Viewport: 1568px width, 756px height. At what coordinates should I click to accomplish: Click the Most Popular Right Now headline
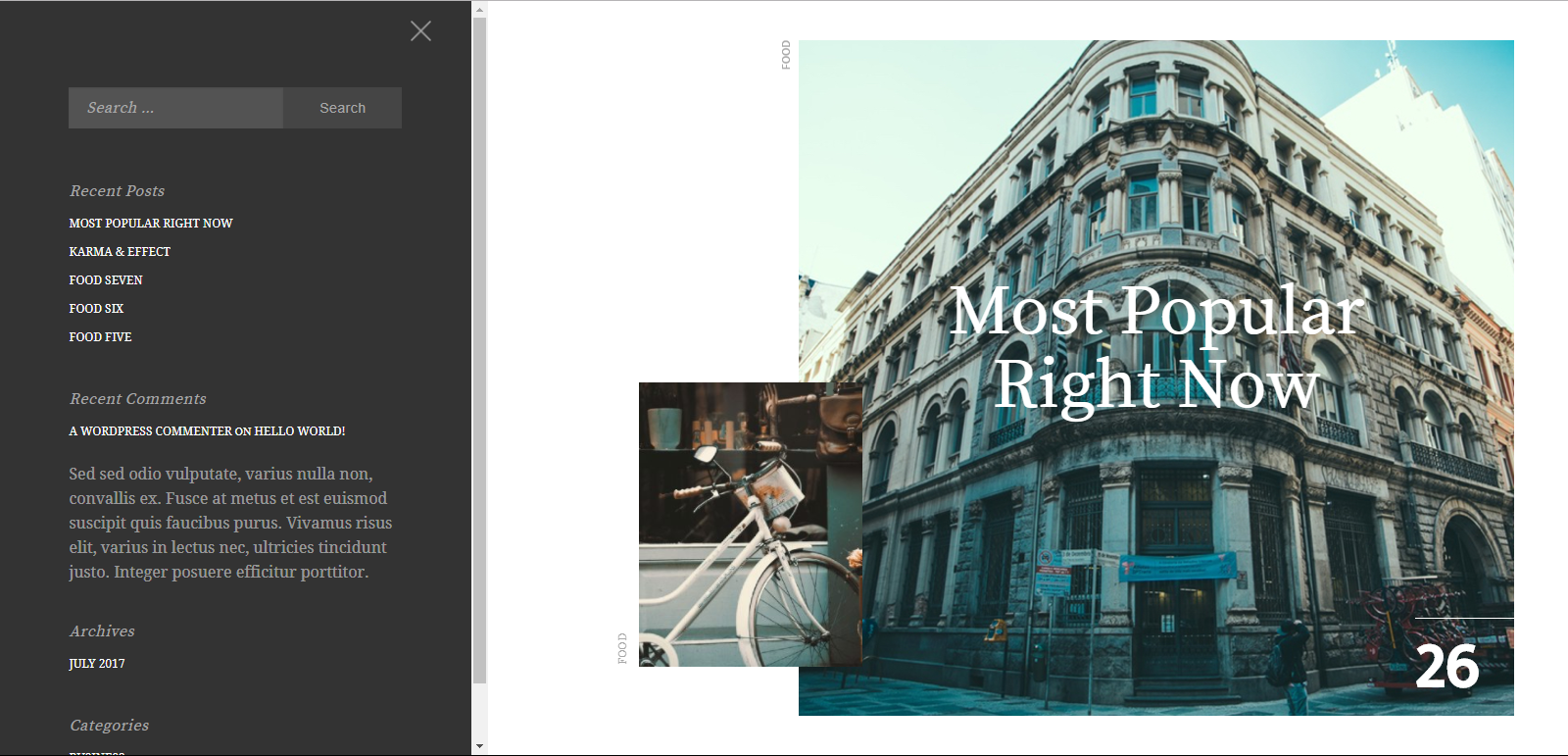(x=1156, y=347)
